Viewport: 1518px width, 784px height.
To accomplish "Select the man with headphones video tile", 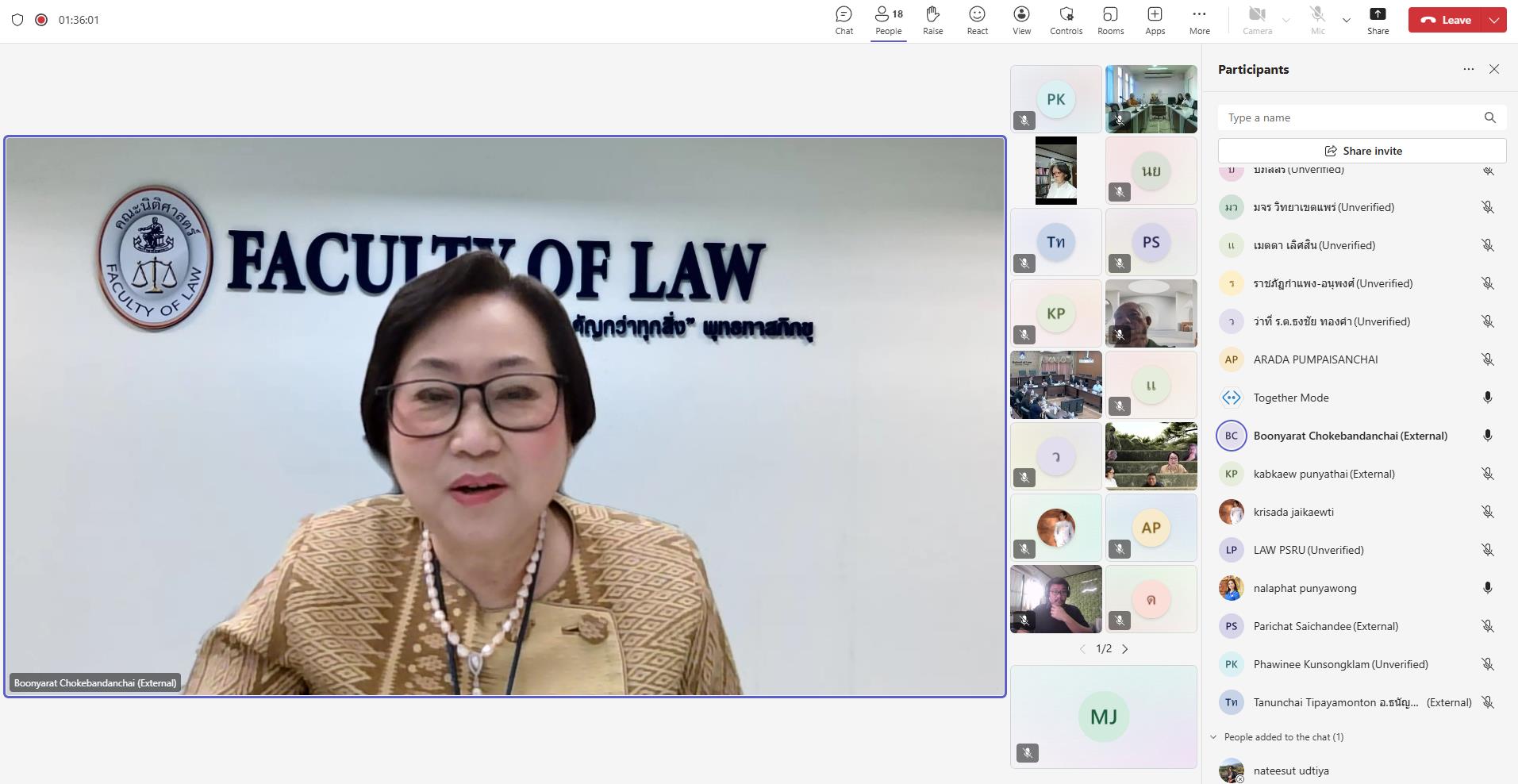I will (1055, 599).
